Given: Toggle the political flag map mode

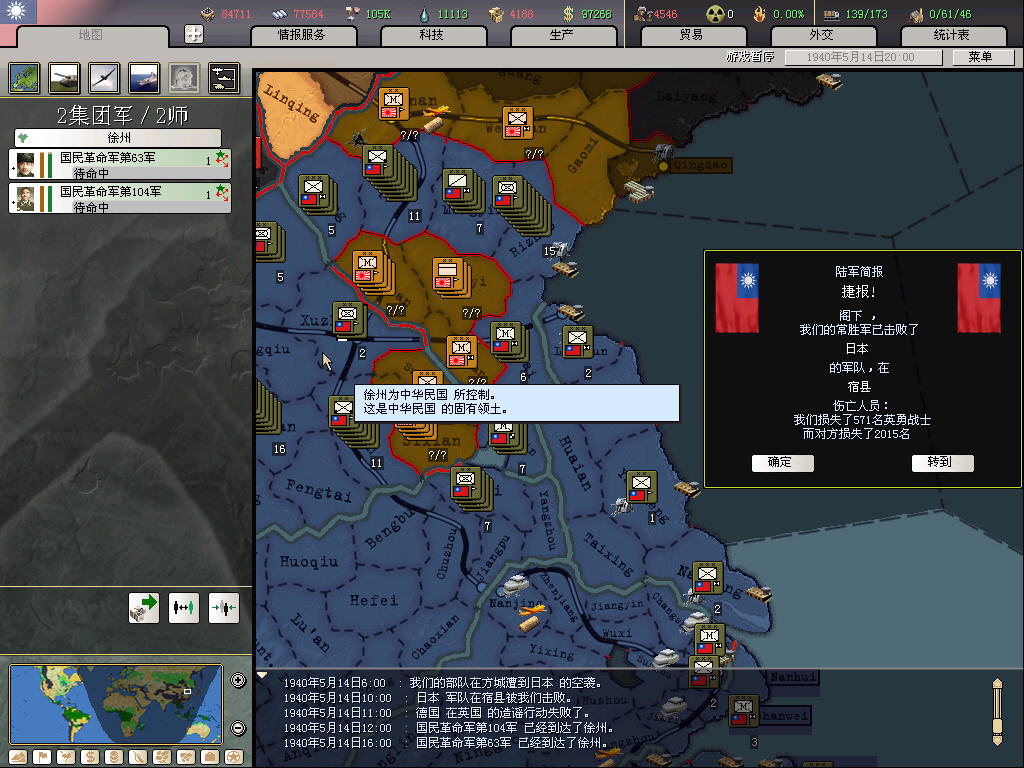Looking at the screenshot, I should pyautogui.click(x=42, y=756).
